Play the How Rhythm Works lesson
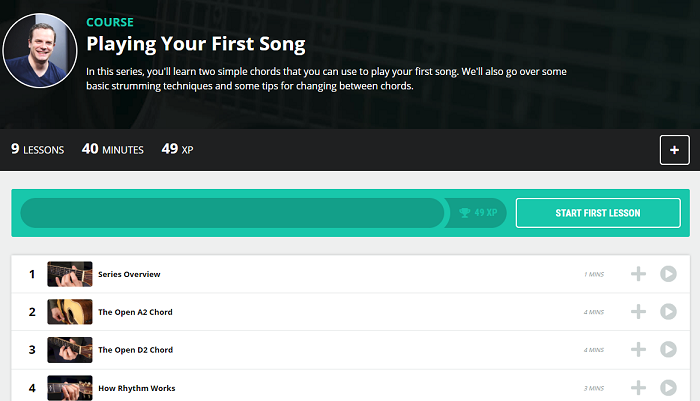This screenshot has width=700, height=401. [669, 388]
